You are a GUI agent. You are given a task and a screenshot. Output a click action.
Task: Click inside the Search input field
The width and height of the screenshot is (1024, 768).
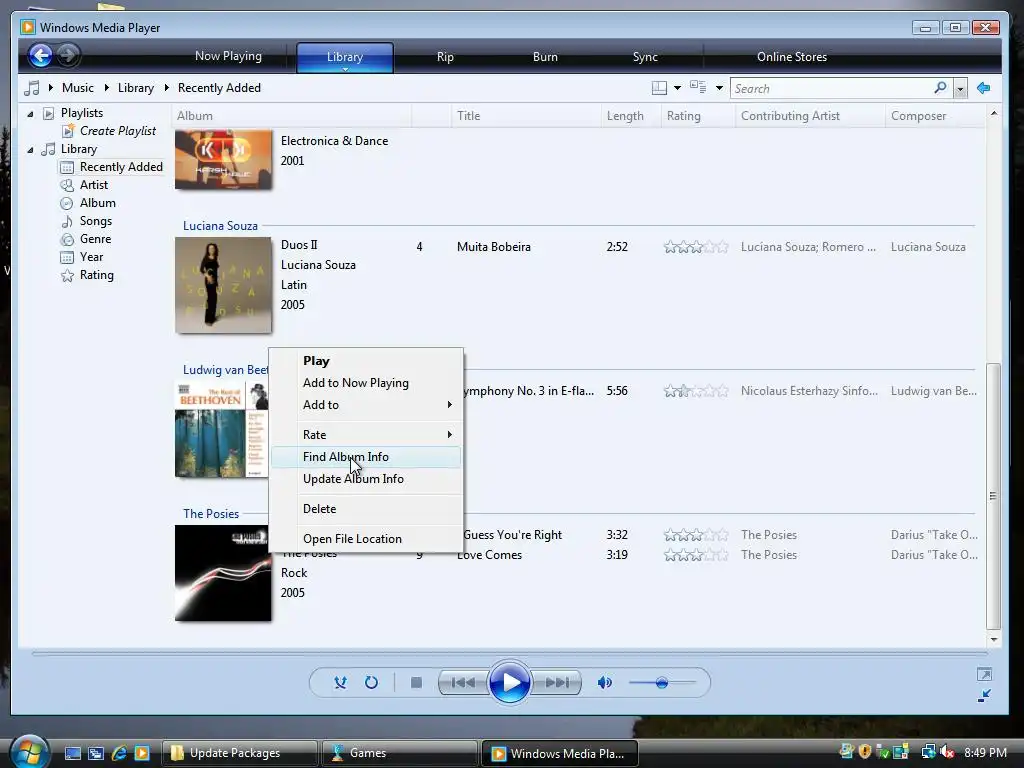pos(833,88)
